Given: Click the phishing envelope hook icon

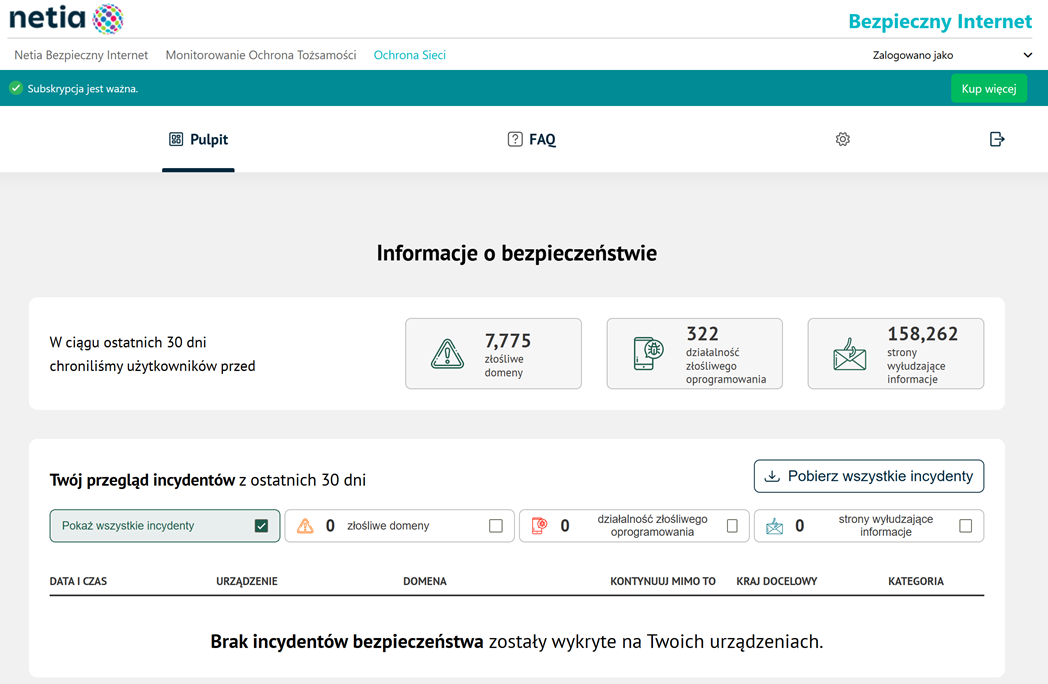Looking at the screenshot, I should point(850,354).
